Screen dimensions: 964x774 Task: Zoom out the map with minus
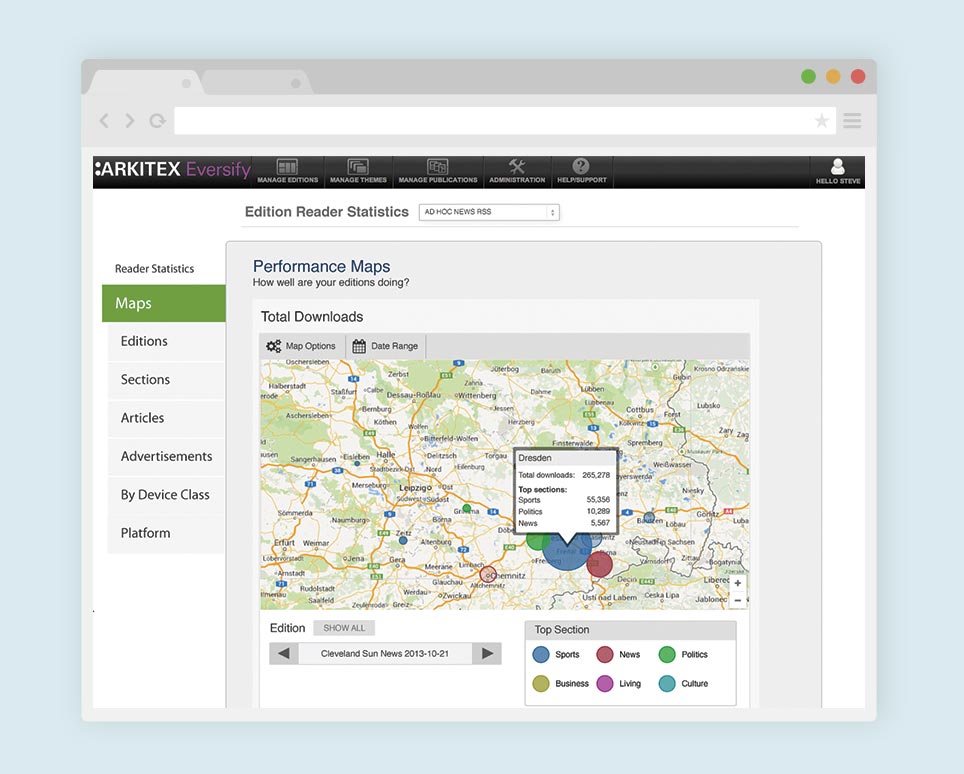point(738,600)
